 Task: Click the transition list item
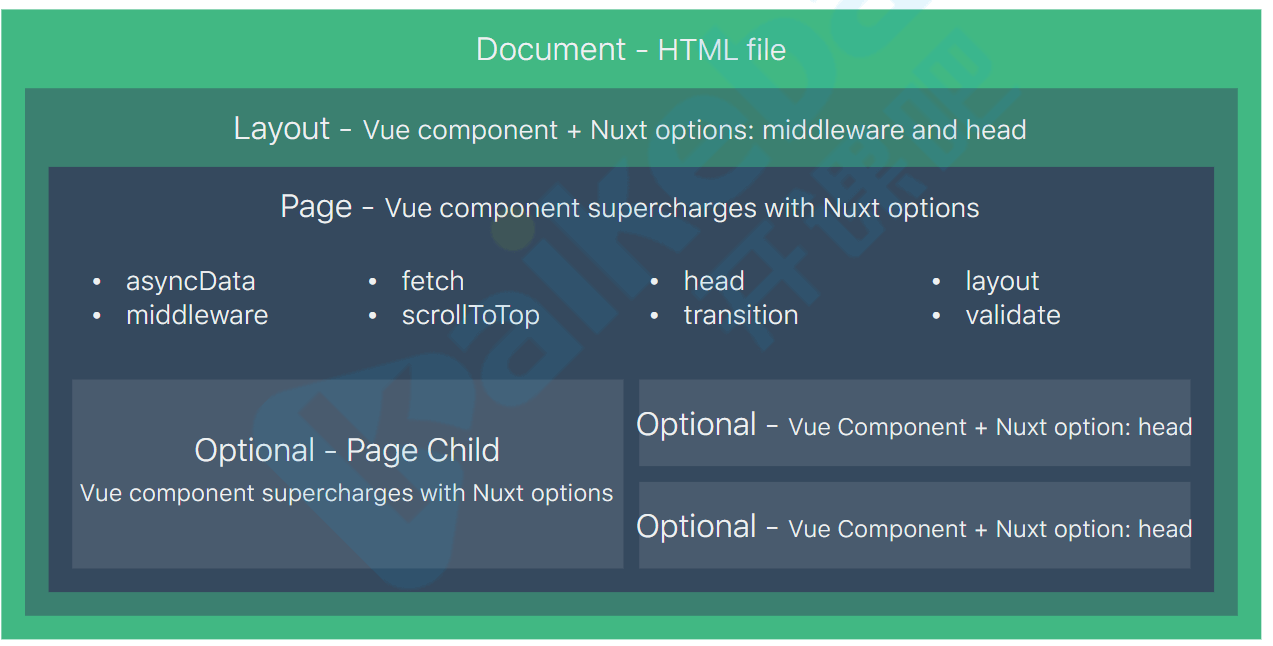click(741, 315)
